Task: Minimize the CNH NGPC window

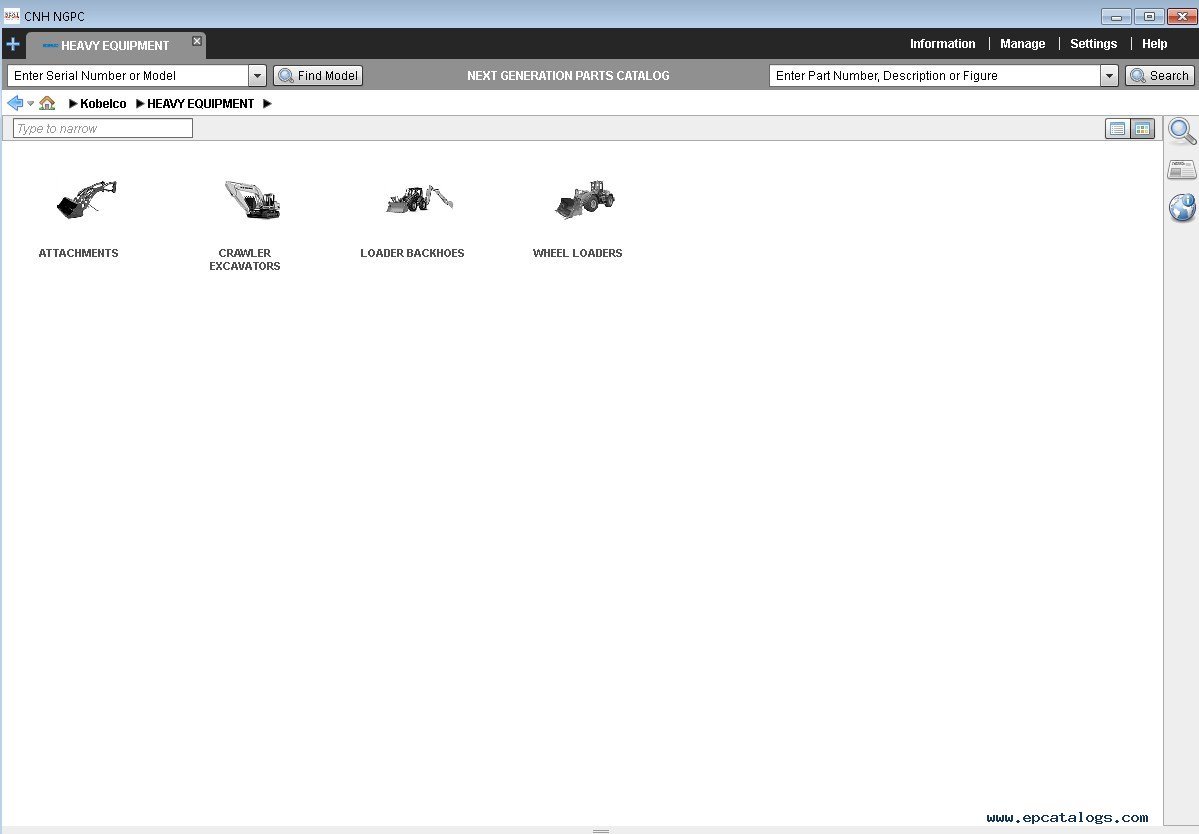Action: pyautogui.click(x=1116, y=16)
